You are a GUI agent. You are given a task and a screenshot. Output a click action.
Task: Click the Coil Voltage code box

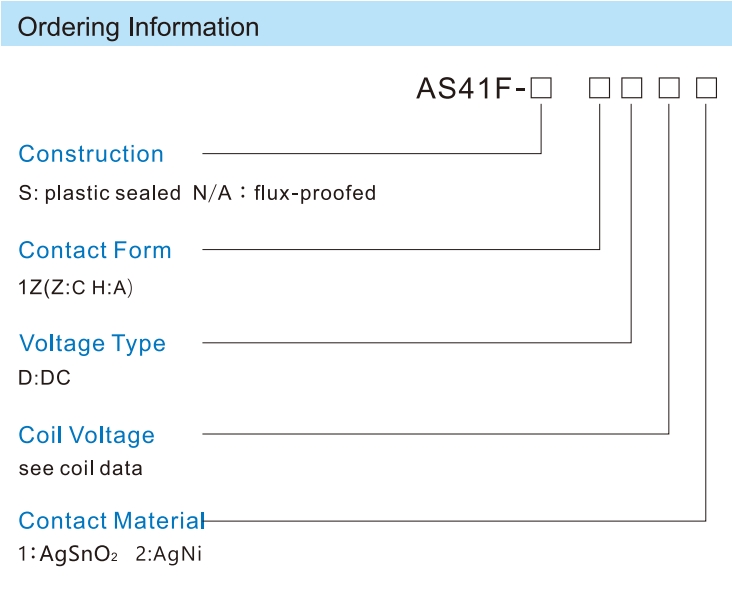coord(669,88)
